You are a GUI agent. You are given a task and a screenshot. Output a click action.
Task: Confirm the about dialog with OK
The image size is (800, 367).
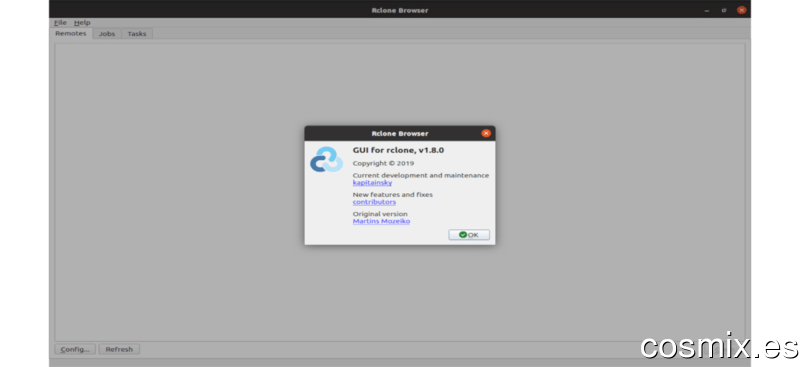[469, 235]
